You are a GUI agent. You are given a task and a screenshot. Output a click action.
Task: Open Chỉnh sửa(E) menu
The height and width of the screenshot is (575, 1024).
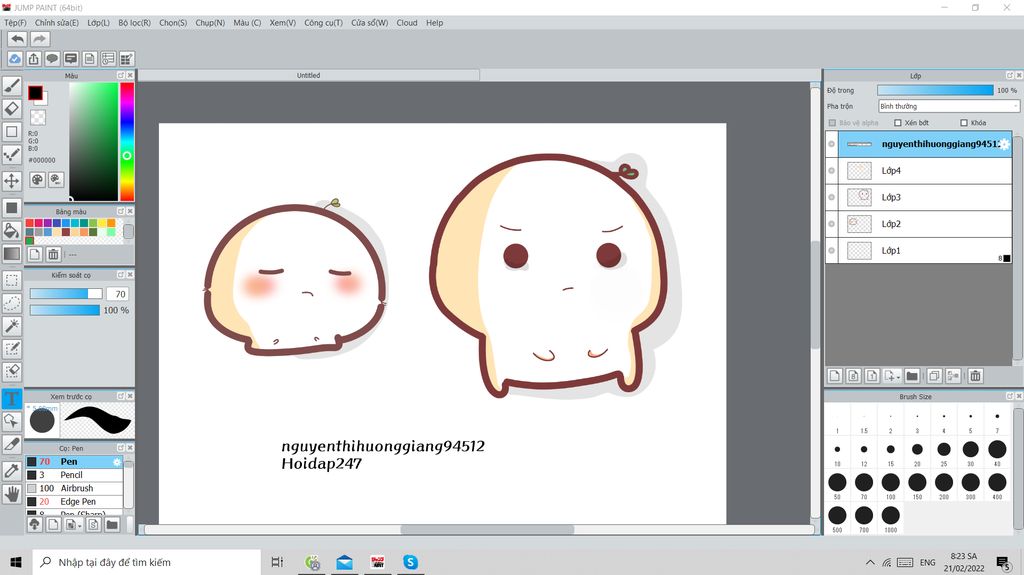tap(56, 23)
